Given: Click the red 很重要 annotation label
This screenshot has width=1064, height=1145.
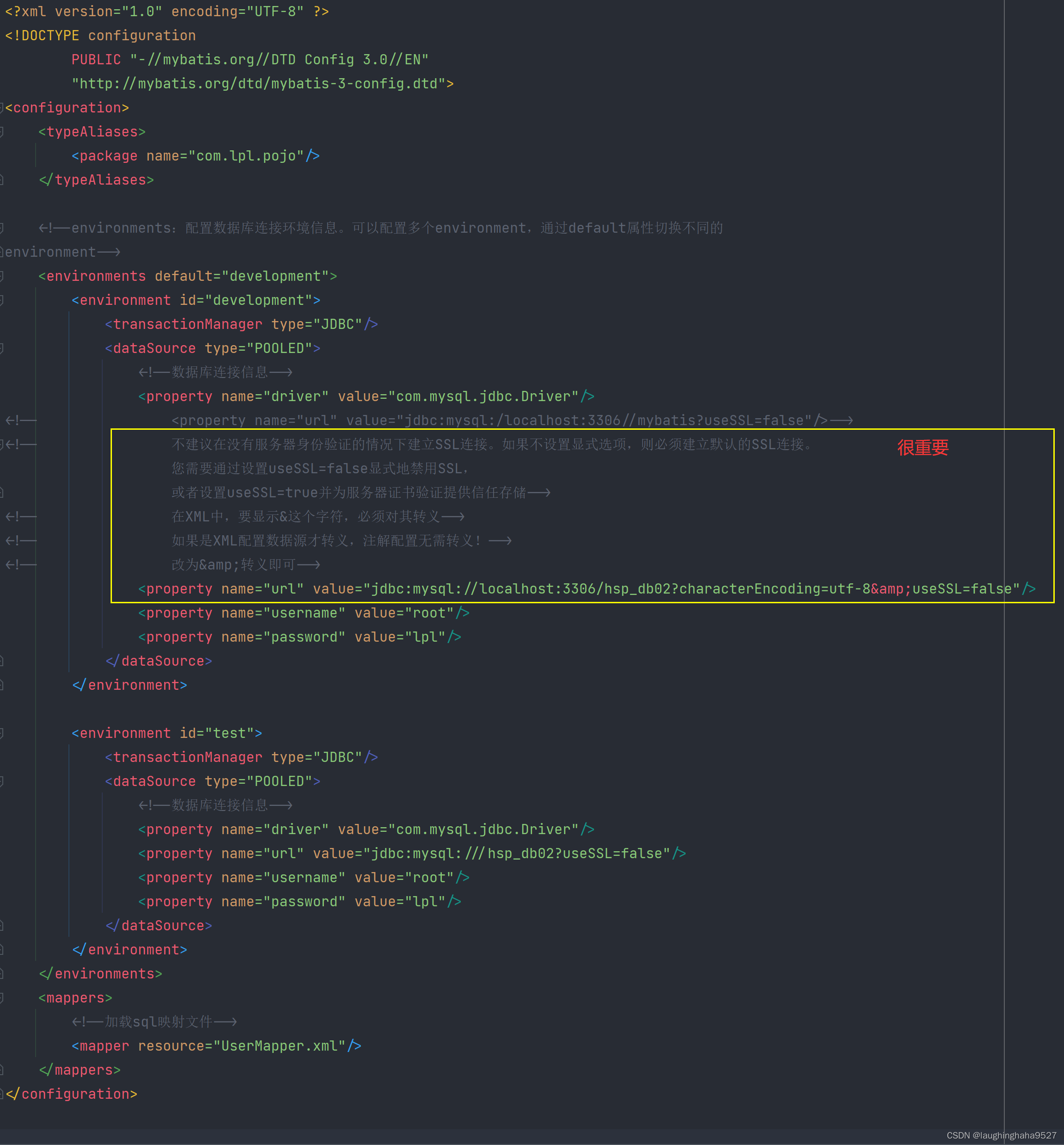Looking at the screenshot, I should click(922, 447).
